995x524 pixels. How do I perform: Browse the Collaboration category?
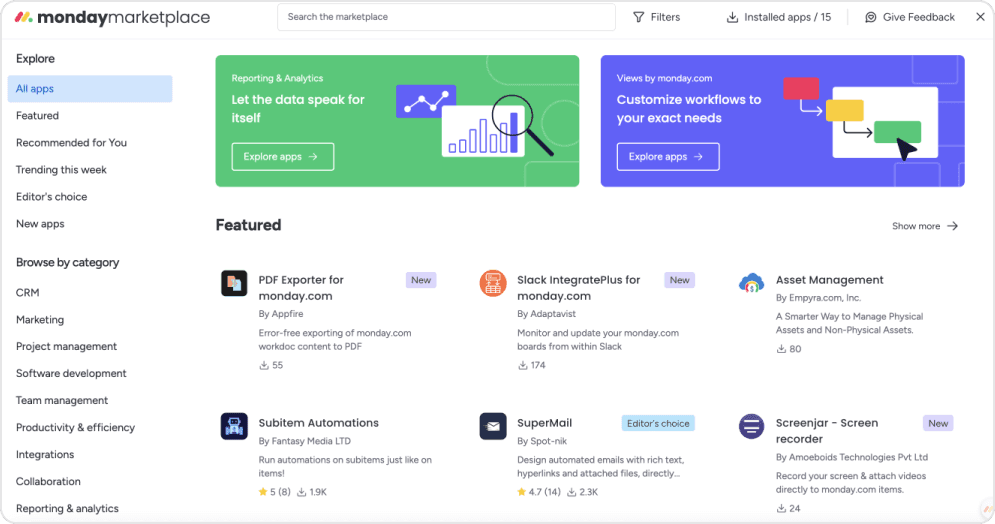pos(48,481)
